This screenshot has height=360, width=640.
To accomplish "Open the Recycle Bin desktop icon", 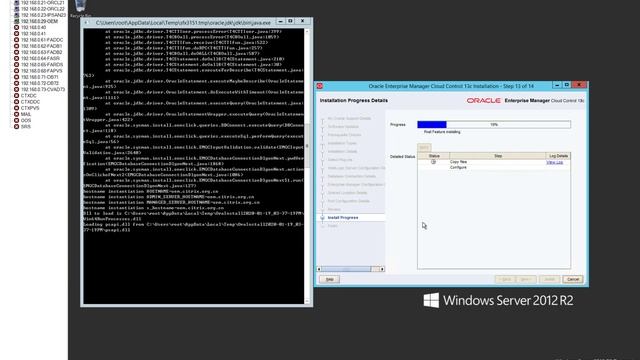I will 80,7.
